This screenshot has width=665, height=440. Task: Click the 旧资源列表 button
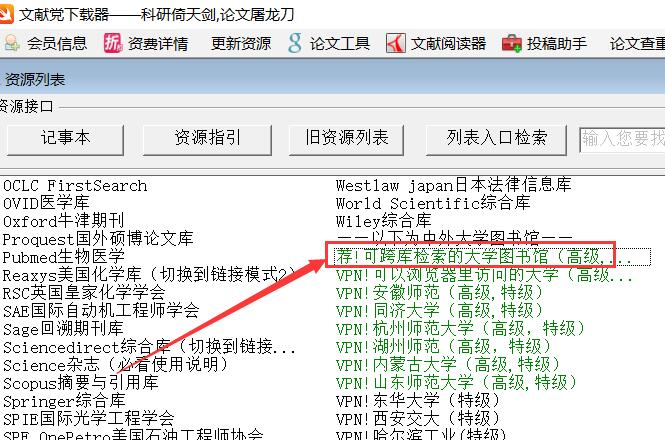(x=346, y=140)
